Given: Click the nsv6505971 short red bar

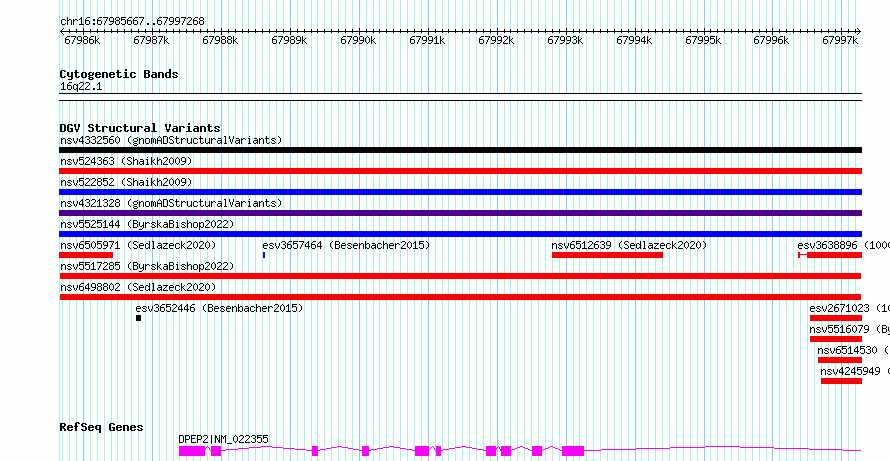Looking at the screenshot, I should pos(86,255).
